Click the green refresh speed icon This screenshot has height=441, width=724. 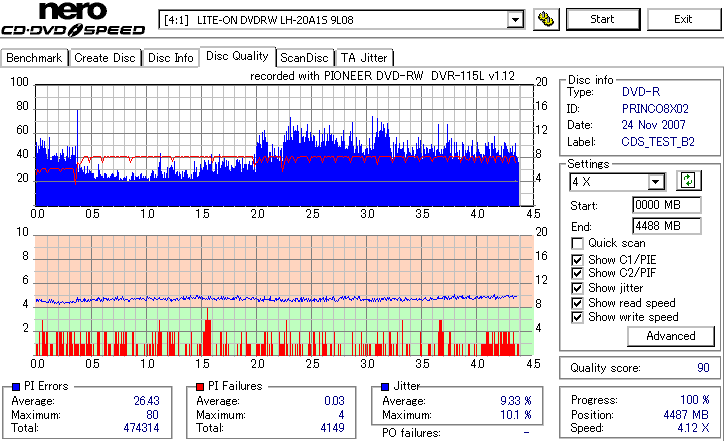coord(688,181)
